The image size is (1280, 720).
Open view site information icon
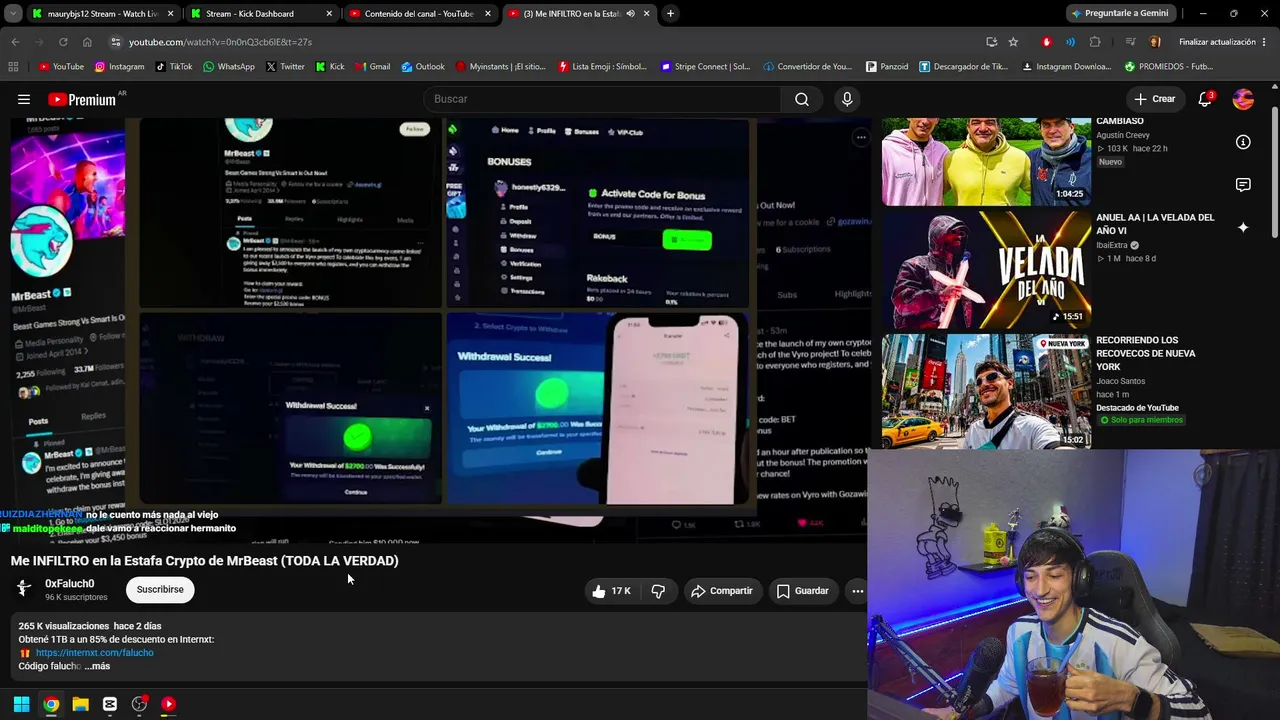[116, 42]
